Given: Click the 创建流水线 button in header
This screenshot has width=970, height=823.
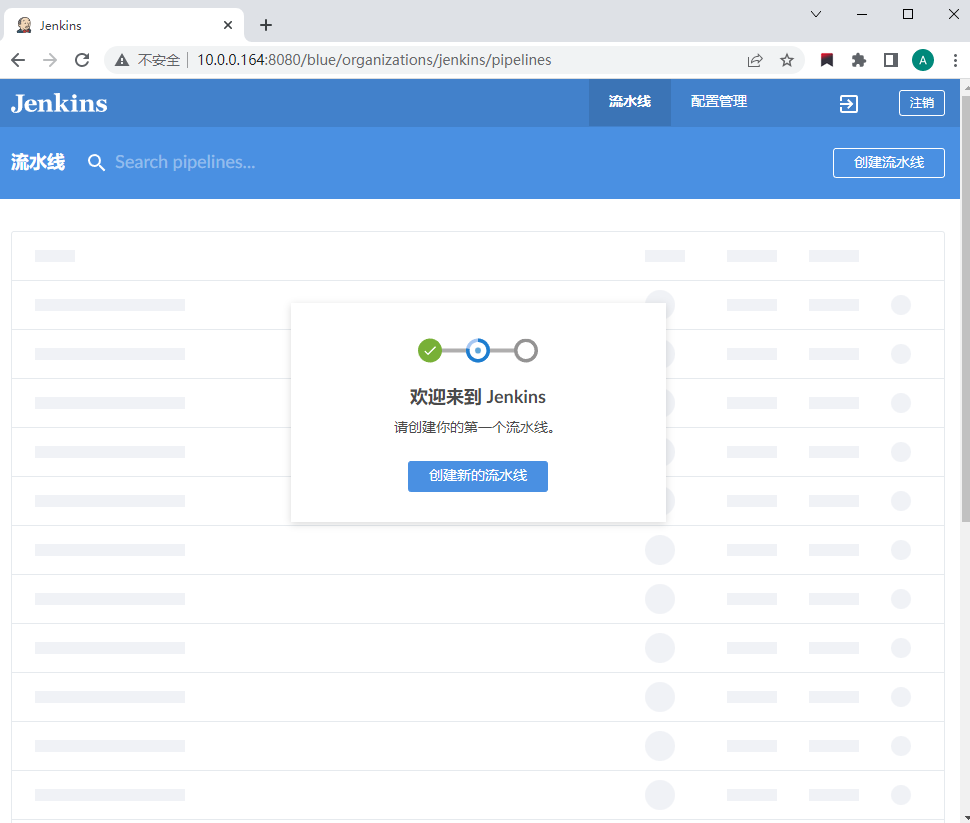Looking at the screenshot, I should click(x=888, y=163).
